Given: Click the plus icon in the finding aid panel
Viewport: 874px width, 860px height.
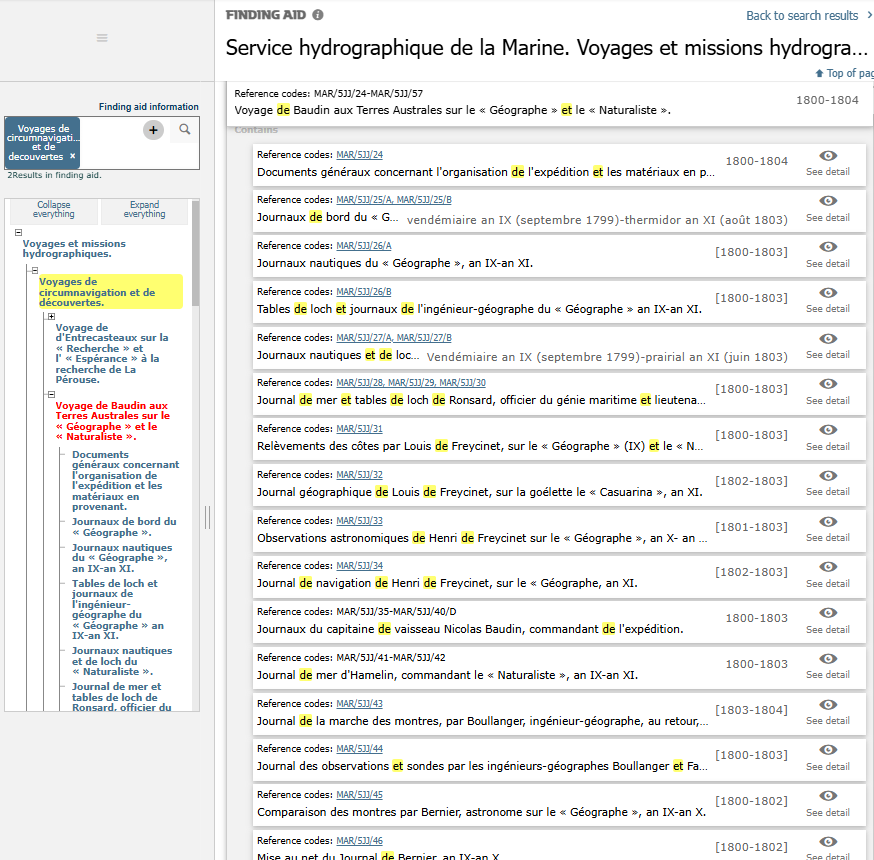Looking at the screenshot, I should 152,130.
